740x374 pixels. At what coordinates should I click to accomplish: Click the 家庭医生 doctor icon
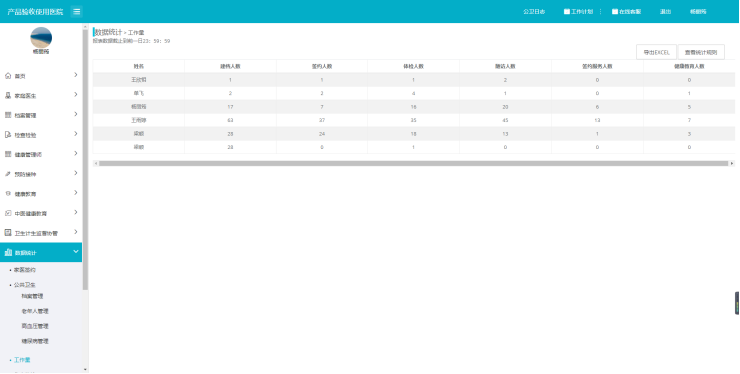pyautogui.click(x=8, y=95)
